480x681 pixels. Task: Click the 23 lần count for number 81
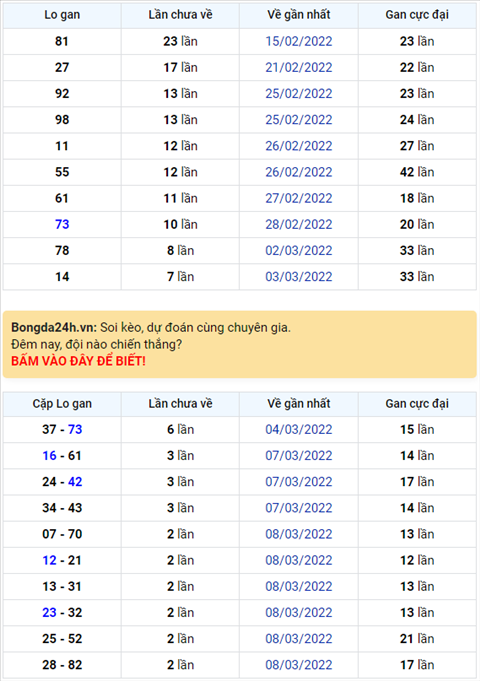click(x=180, y=41)
